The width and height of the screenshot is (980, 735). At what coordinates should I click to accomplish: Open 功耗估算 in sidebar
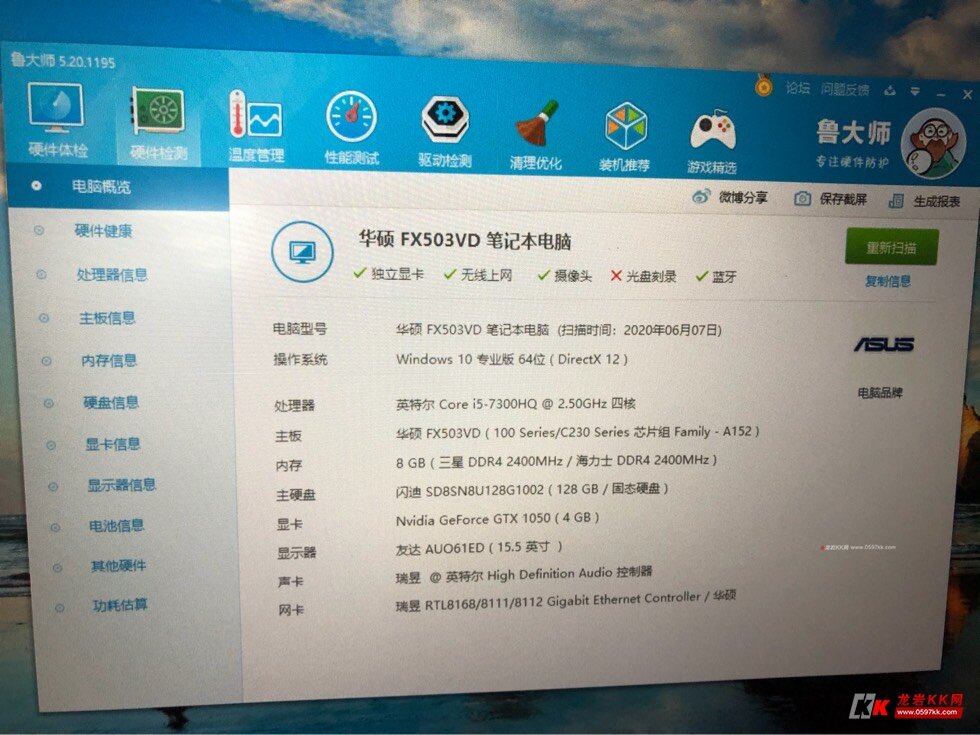click(x=120, y=605)
